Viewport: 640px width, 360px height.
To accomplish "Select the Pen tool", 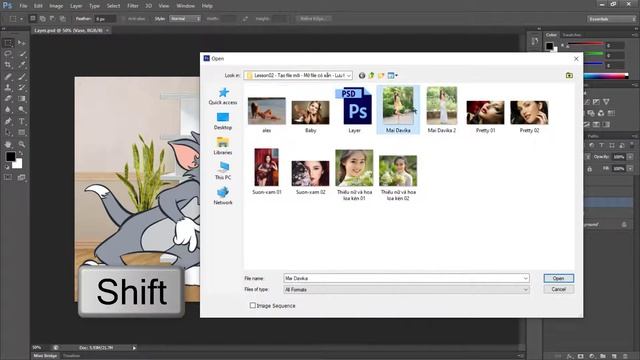I will pyautogui.click(x=8, y=121).
